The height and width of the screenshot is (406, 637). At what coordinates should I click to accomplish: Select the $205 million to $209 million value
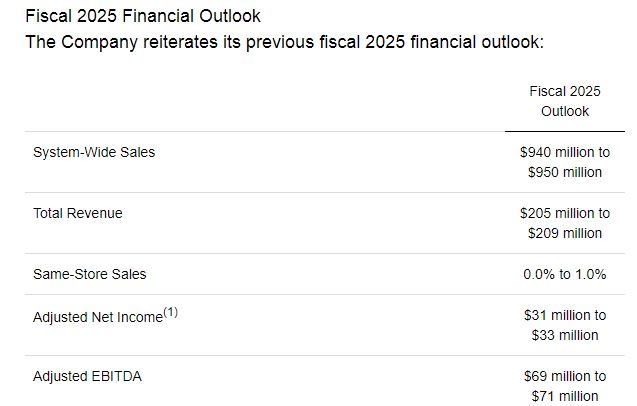[x=565, y=223]
